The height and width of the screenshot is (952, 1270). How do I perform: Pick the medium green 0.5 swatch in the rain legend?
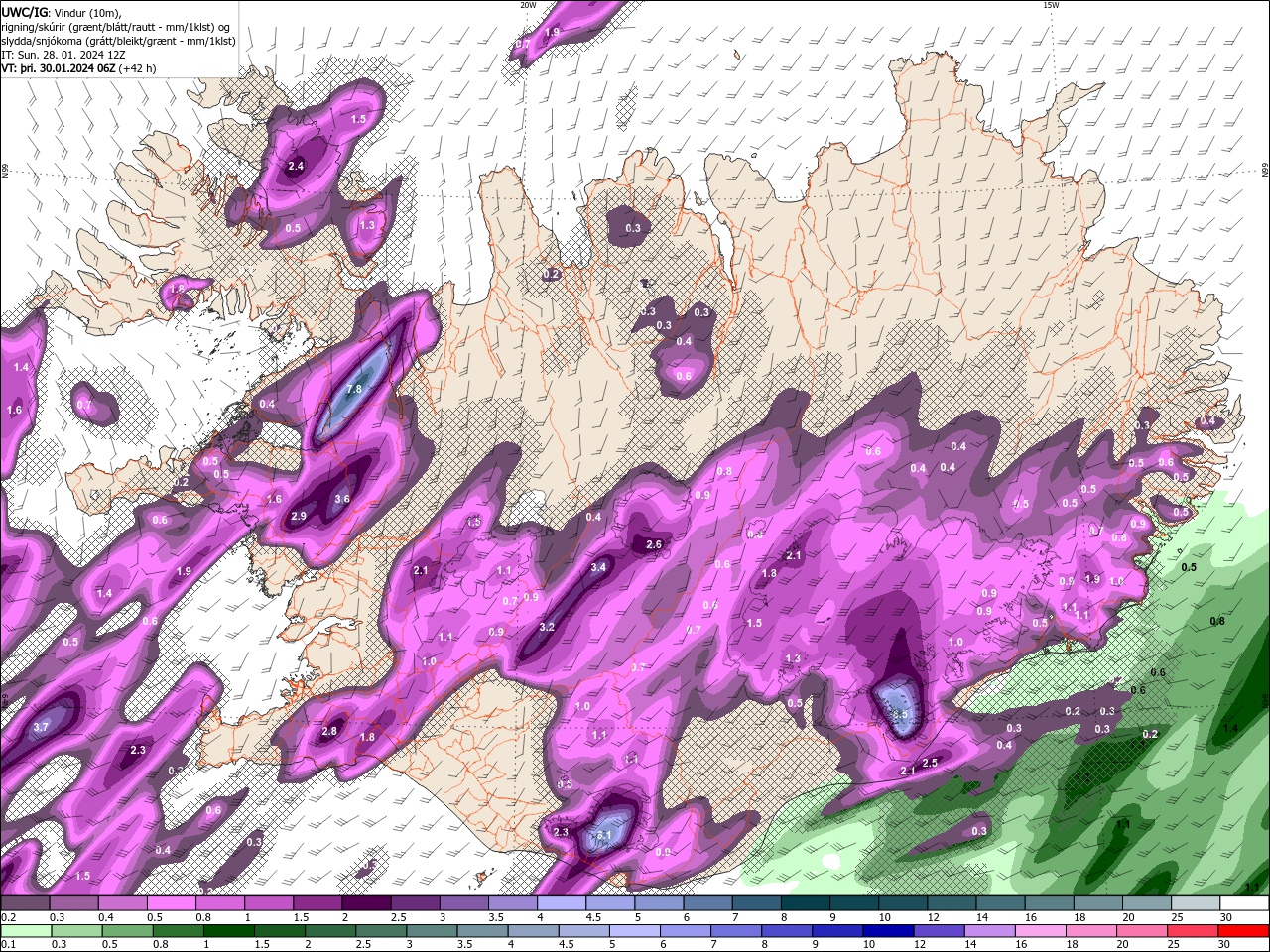(x=128, y=931)
